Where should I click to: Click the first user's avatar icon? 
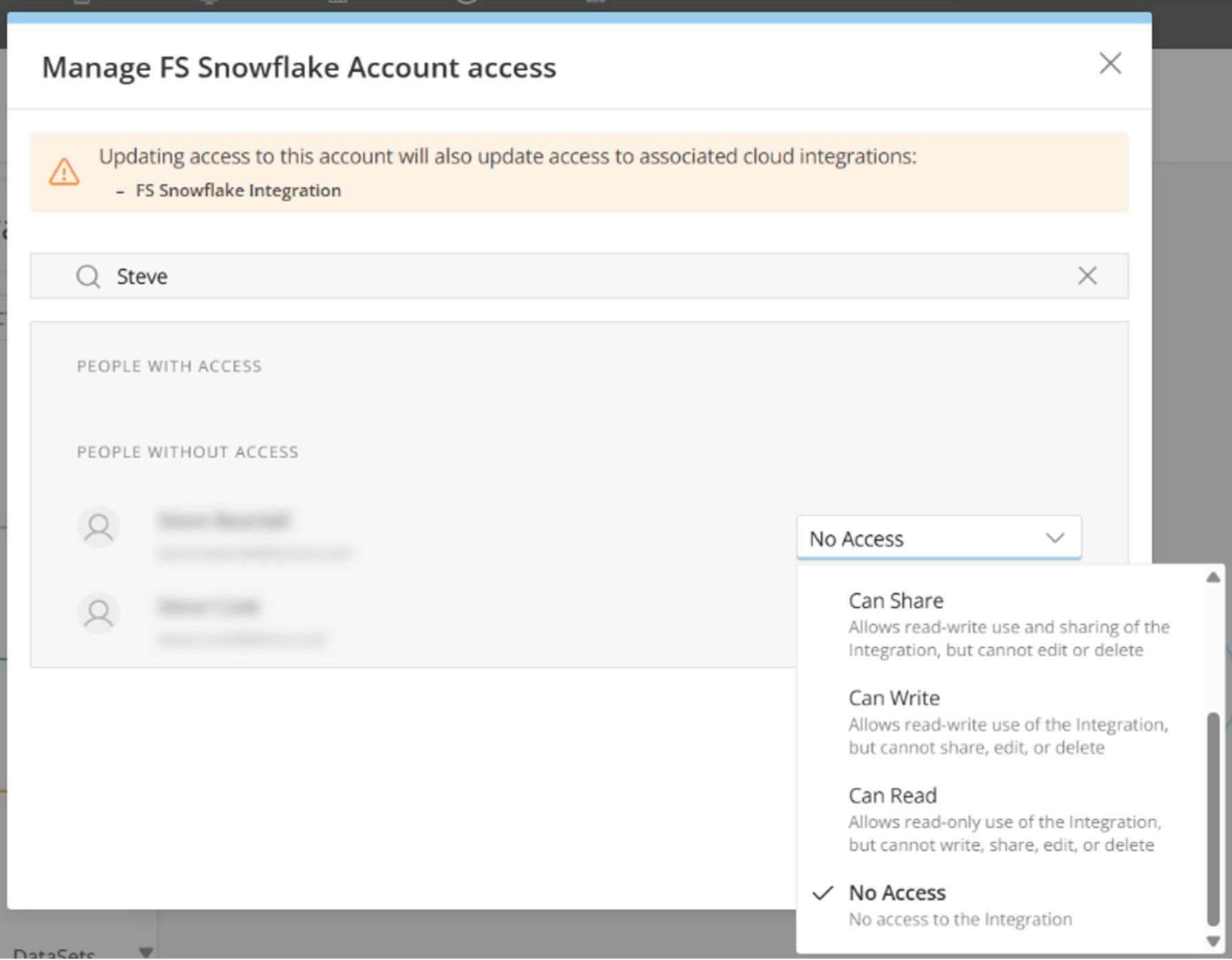coord(98,527)
